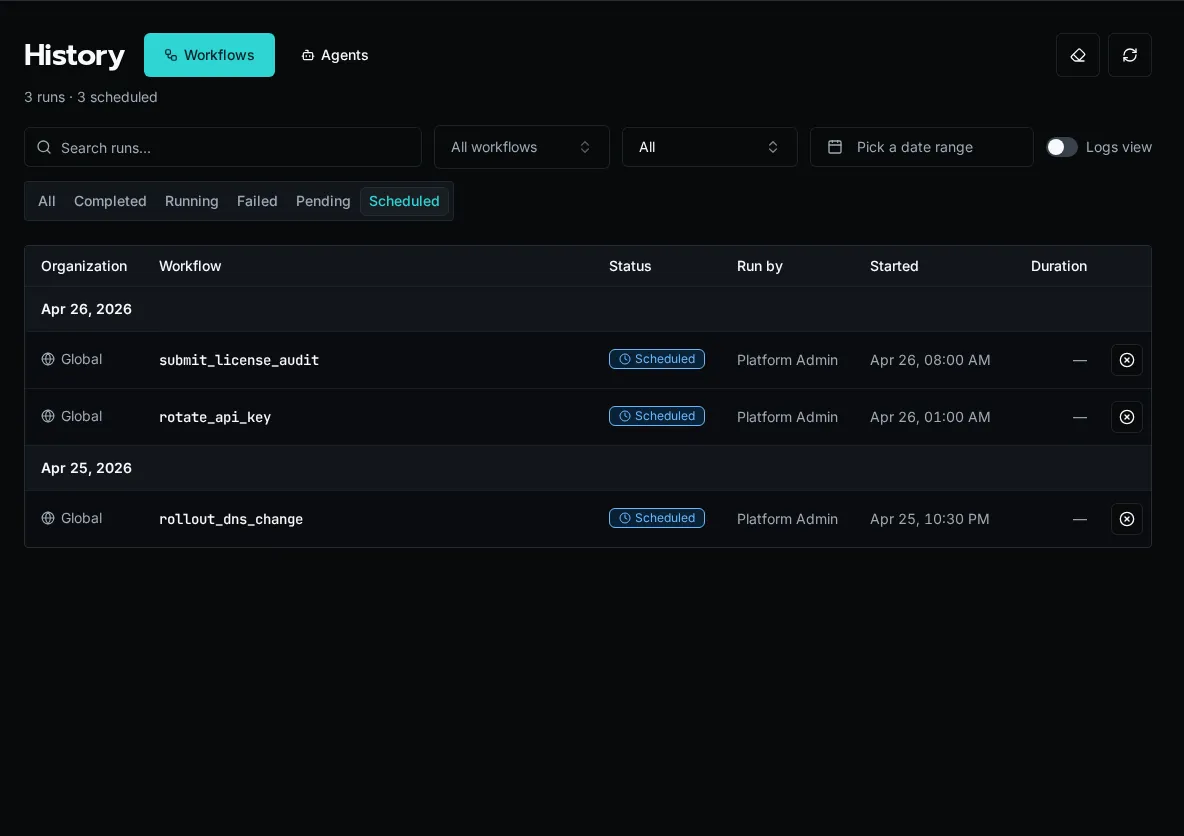Click the Apr 25, 2026 date group header
The height and width of the screenshot is (836, 1184).
588,468
